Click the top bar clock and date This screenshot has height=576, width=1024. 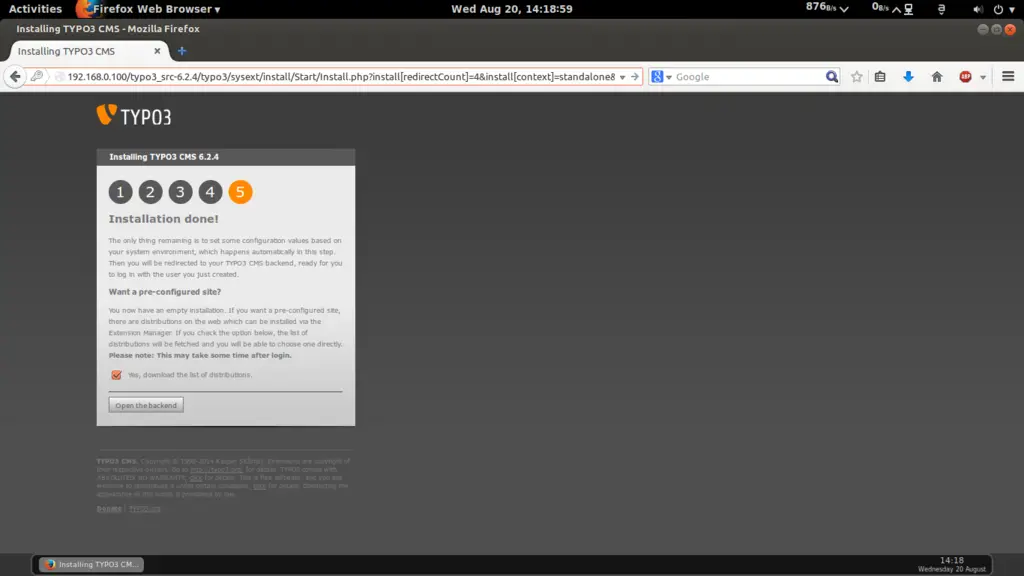coord(512,9)
